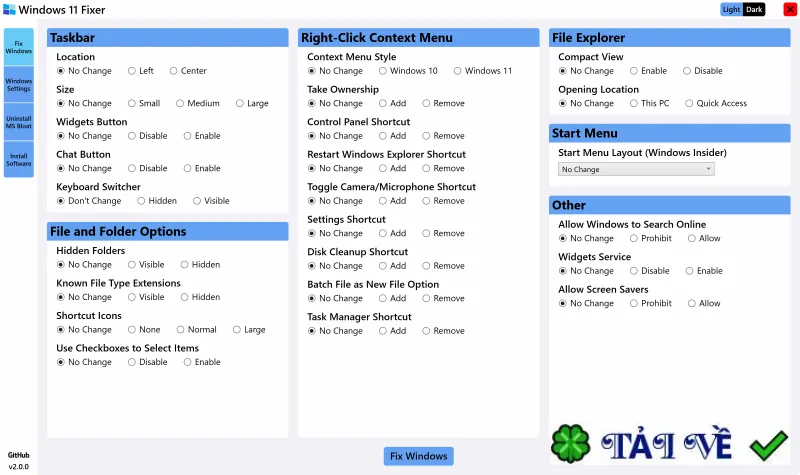The width and height of the screenshot is (800, 475).
Task: Select Allow for Screen Savers
Action: coord(704,303)
